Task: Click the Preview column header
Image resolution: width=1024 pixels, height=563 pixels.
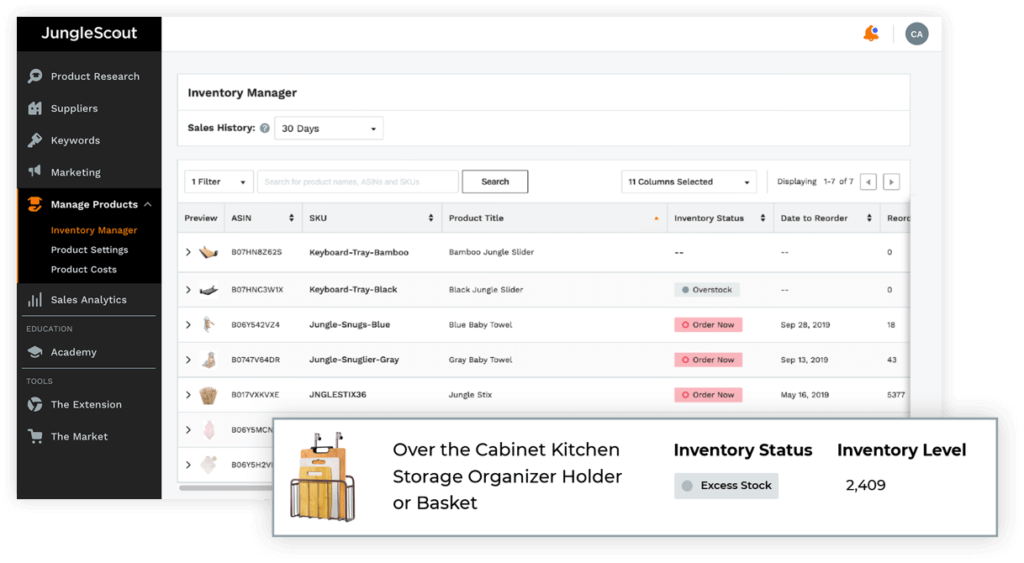Action: point(200,218)
